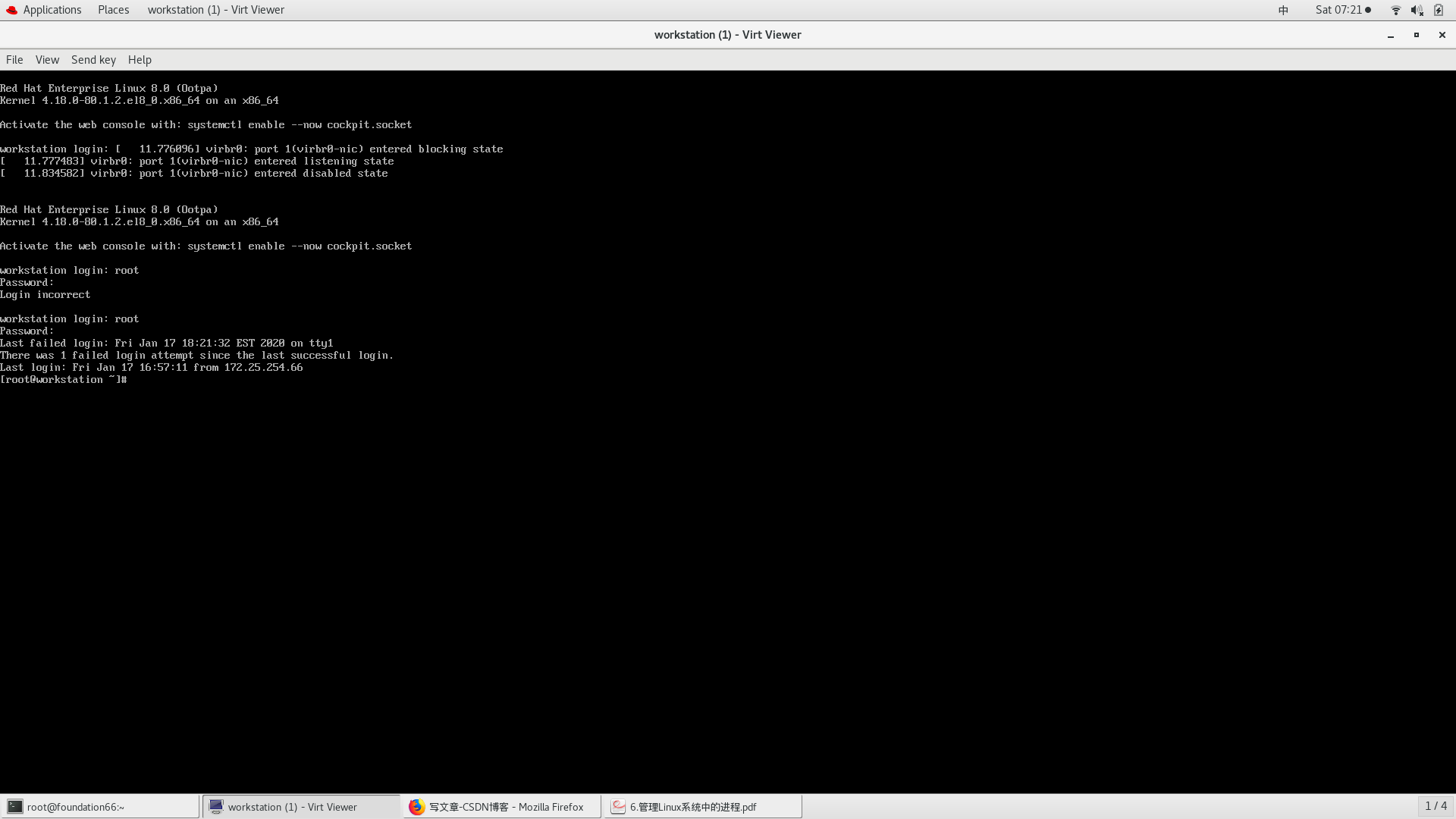Image resolution: width=1456 pixels, height=819 pixels.
Task: Select Virt Viewer workstation taskbar entry
Action: pyautogui.click(x=301, y=807)
